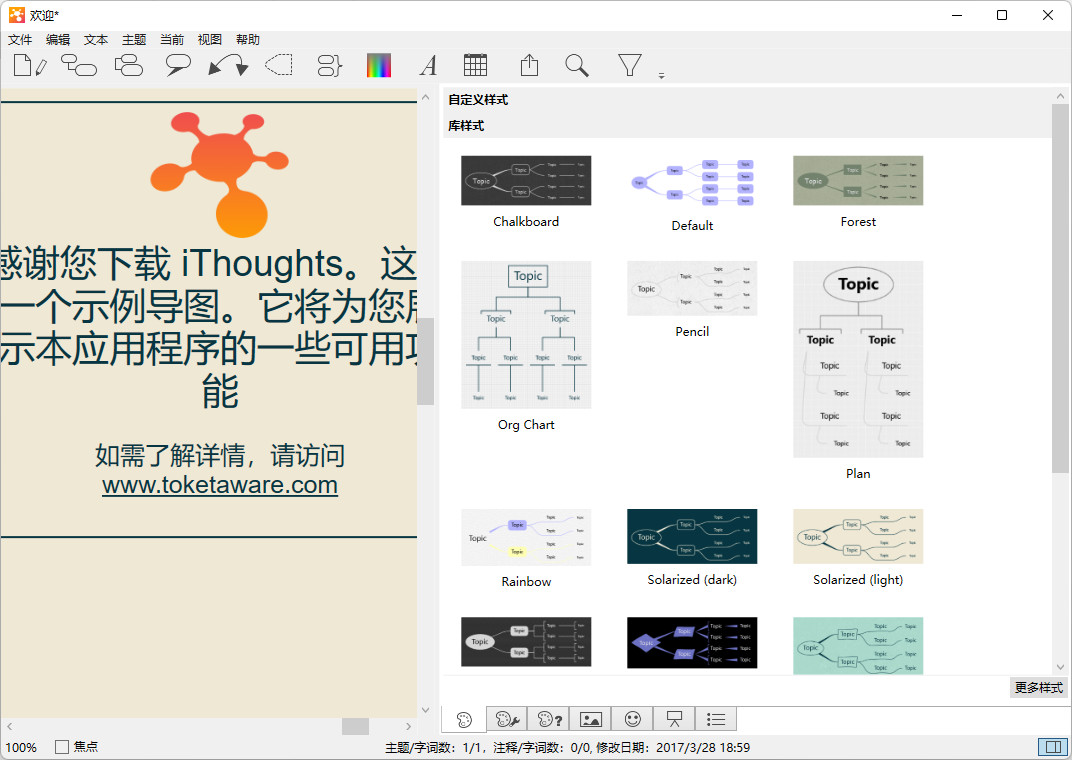1072x760 pixels.
Task: Apply the Pencil style thumbnail
Action: 692,288
